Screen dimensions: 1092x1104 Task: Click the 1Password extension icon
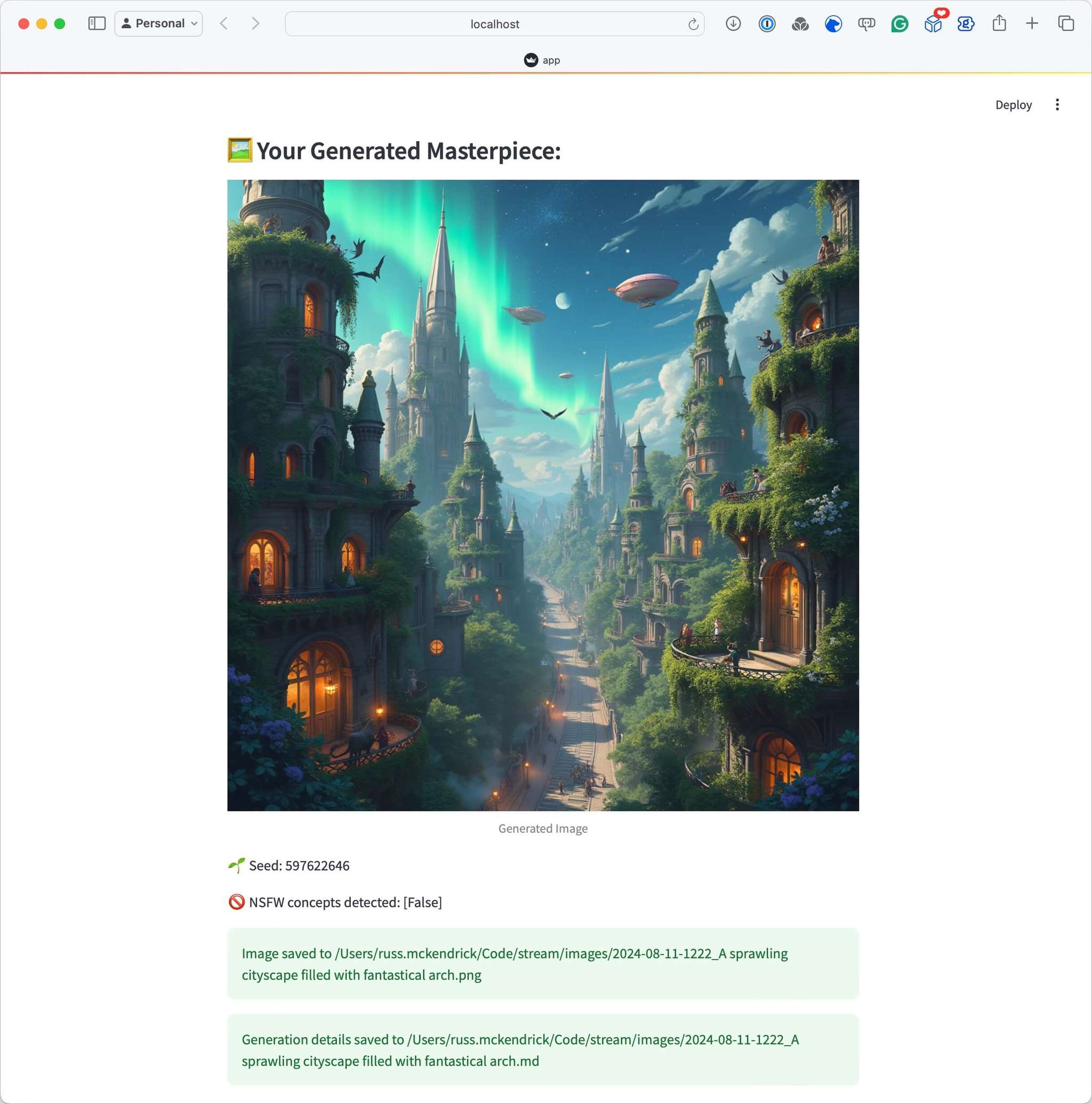pyautogui.click(x=766, y=23)
